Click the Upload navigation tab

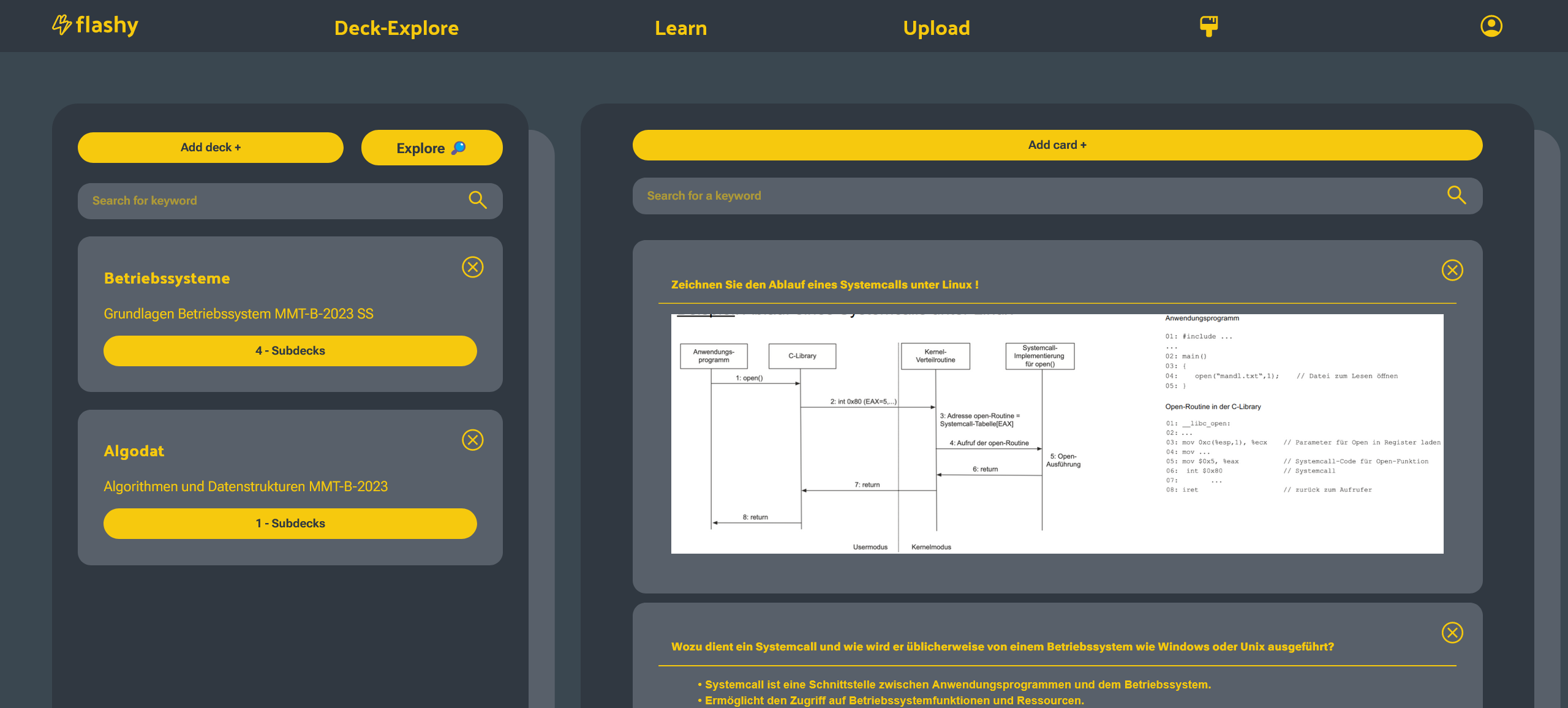coord(936,27)
